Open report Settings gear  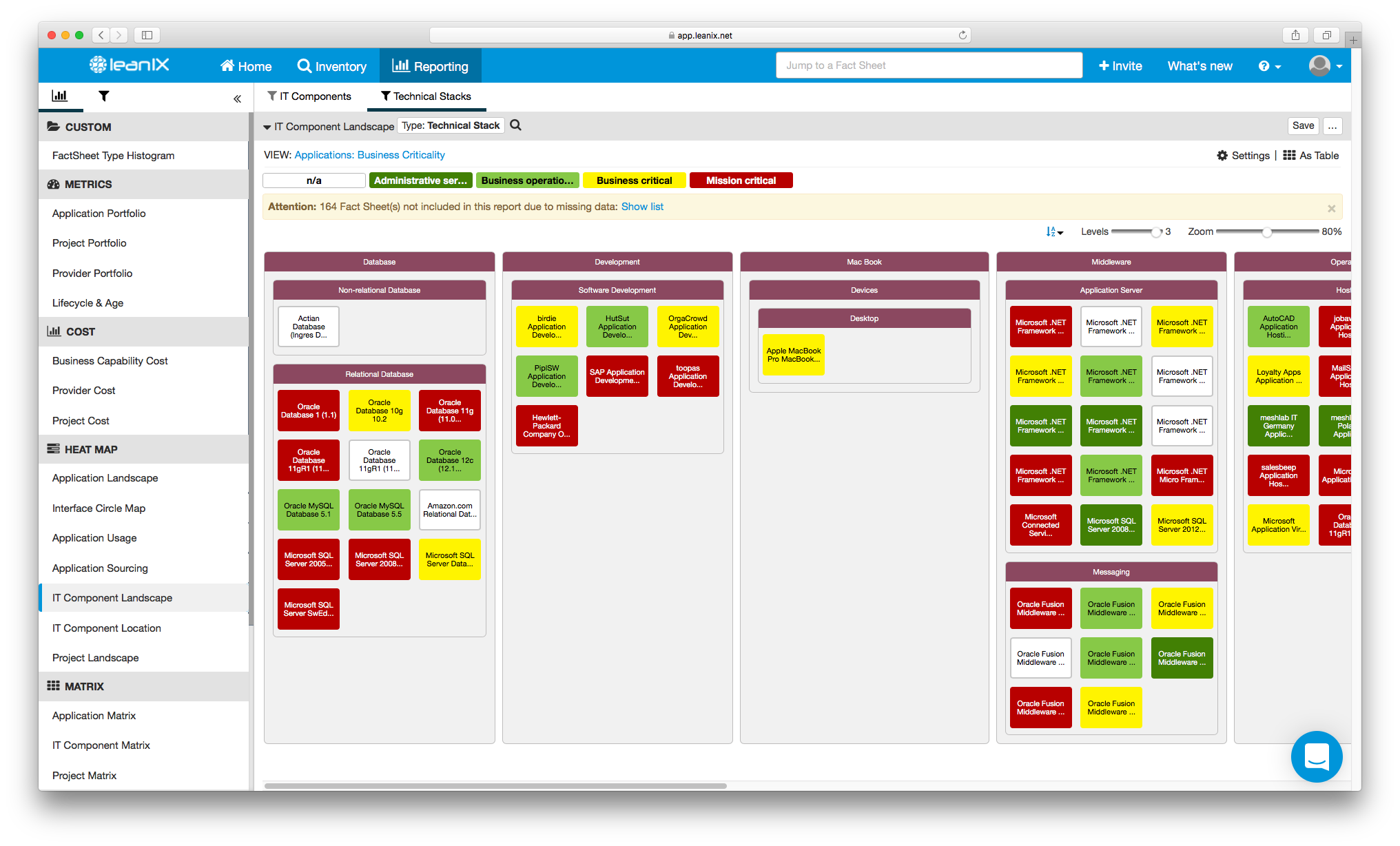(x=1243, y=156)
